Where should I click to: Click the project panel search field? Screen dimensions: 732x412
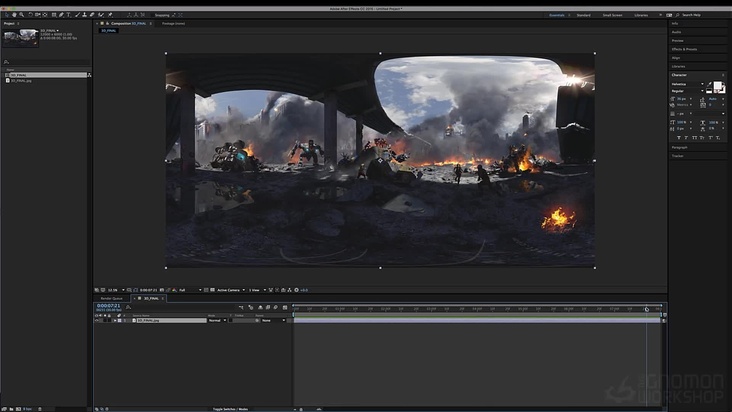pos(47,62)
